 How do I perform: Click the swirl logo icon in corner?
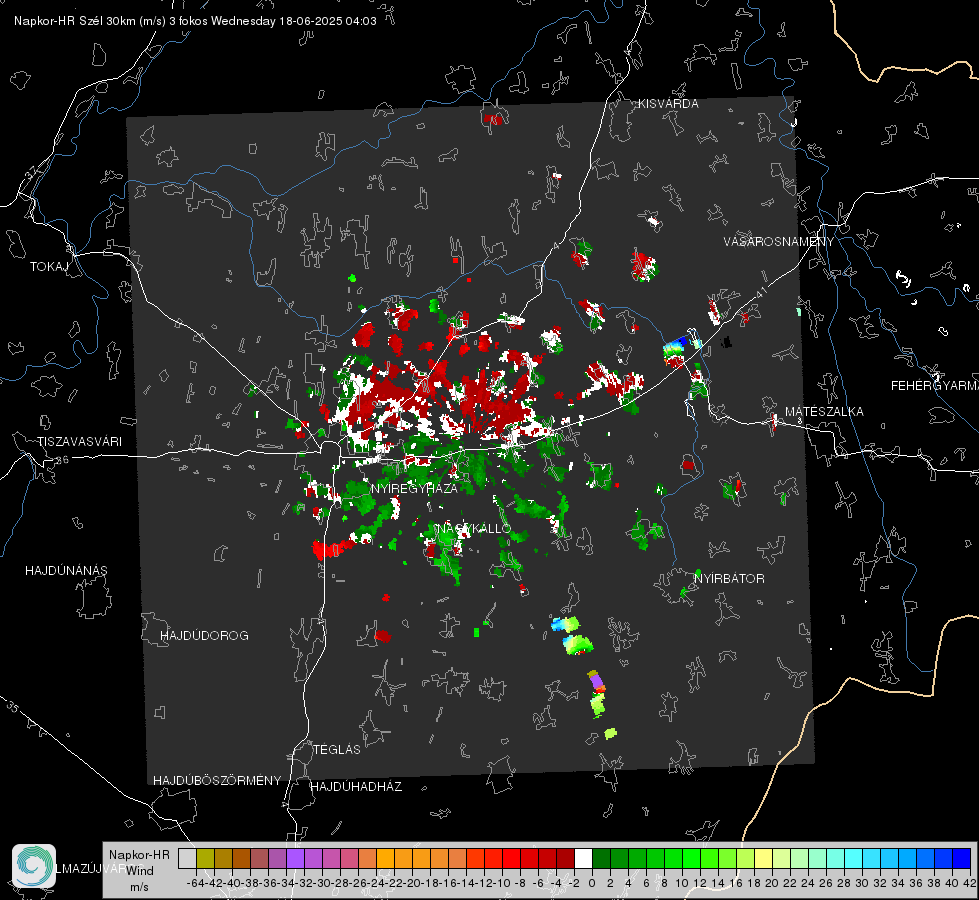point(34,866)
